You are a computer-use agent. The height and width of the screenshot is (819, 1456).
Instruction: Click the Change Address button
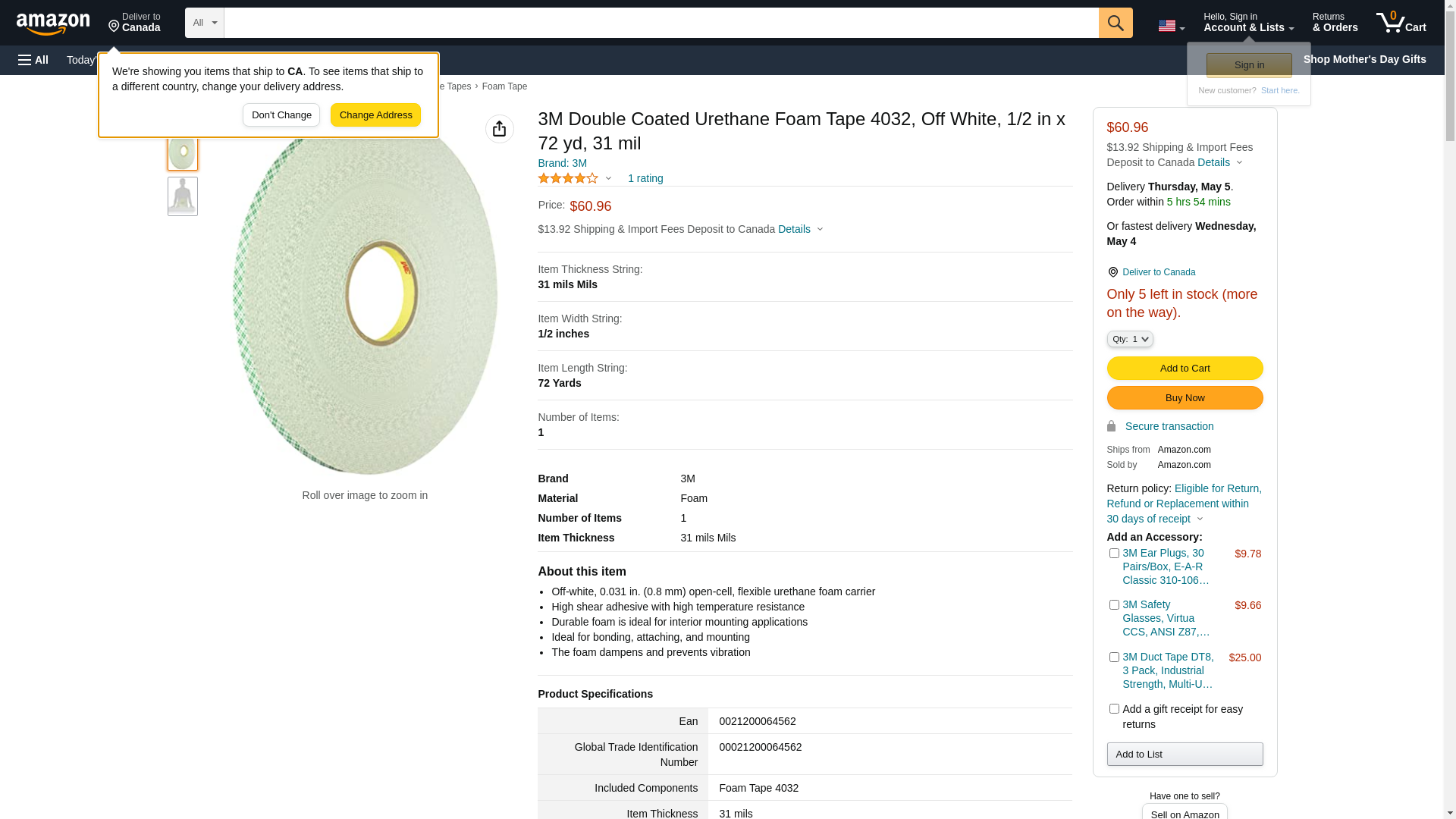(x=375, y=115)
